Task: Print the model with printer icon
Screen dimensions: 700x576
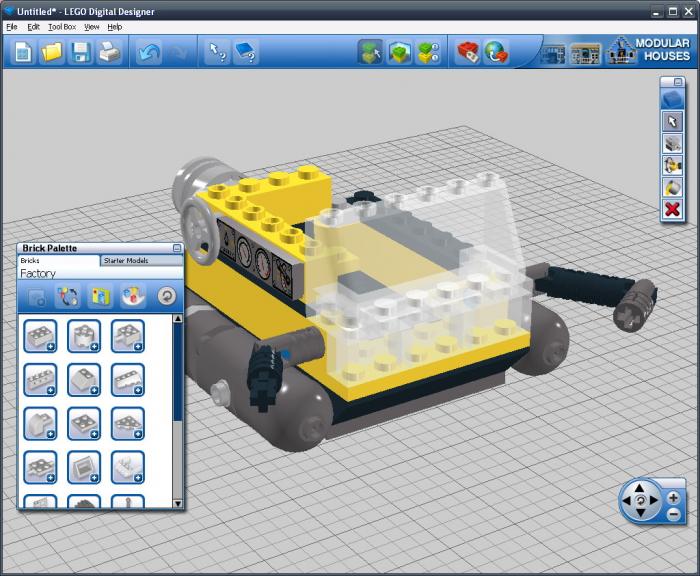Action: click(x=109, y=52)
